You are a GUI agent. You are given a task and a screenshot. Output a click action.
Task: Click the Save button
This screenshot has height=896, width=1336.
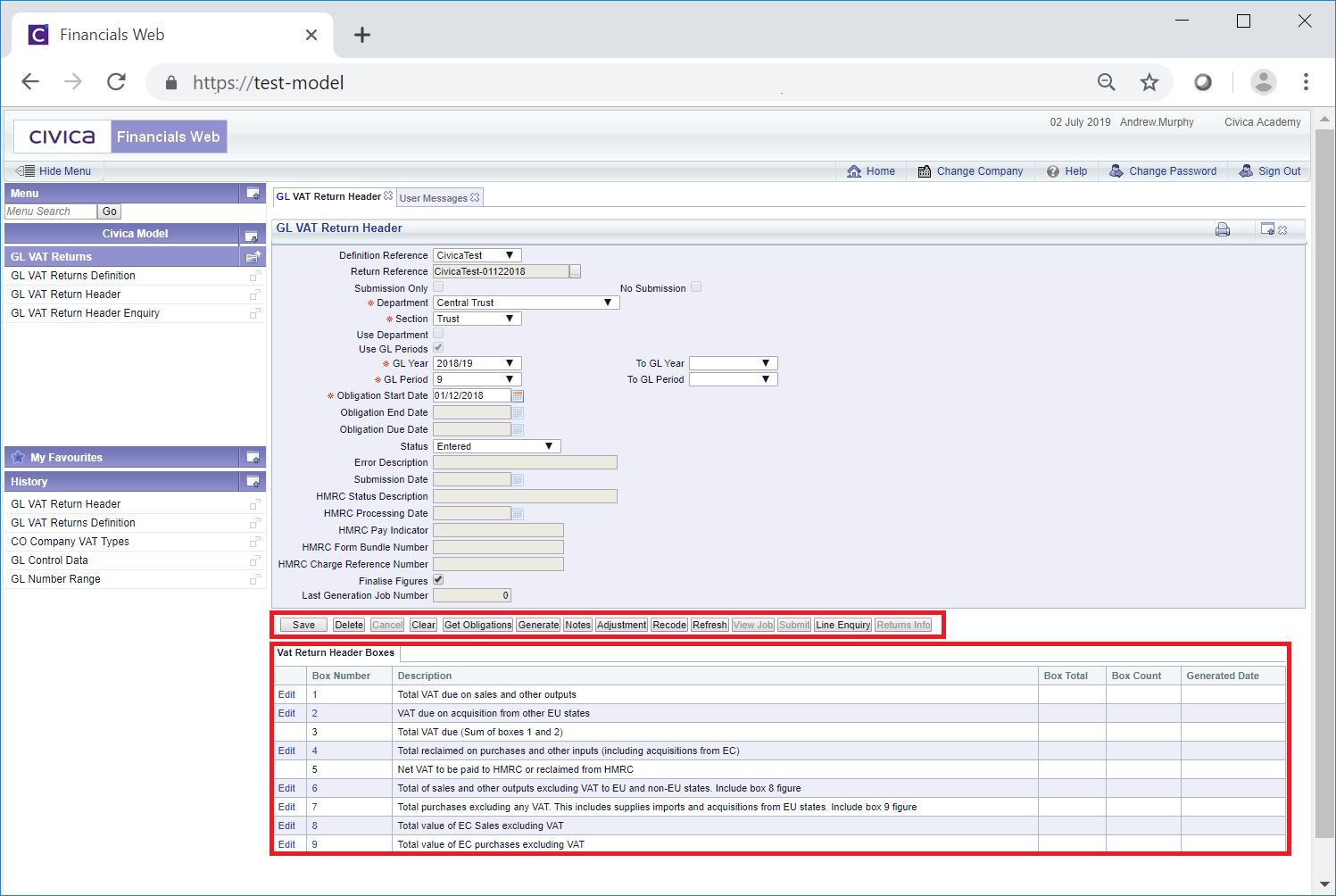point(303,625)
